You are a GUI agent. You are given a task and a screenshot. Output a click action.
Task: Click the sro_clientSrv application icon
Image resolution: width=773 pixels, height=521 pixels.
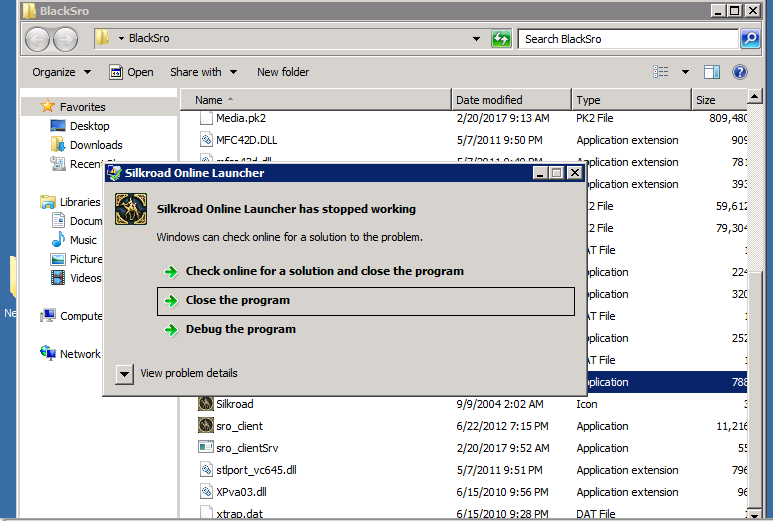pyautogui.click(x=206, y=447)
